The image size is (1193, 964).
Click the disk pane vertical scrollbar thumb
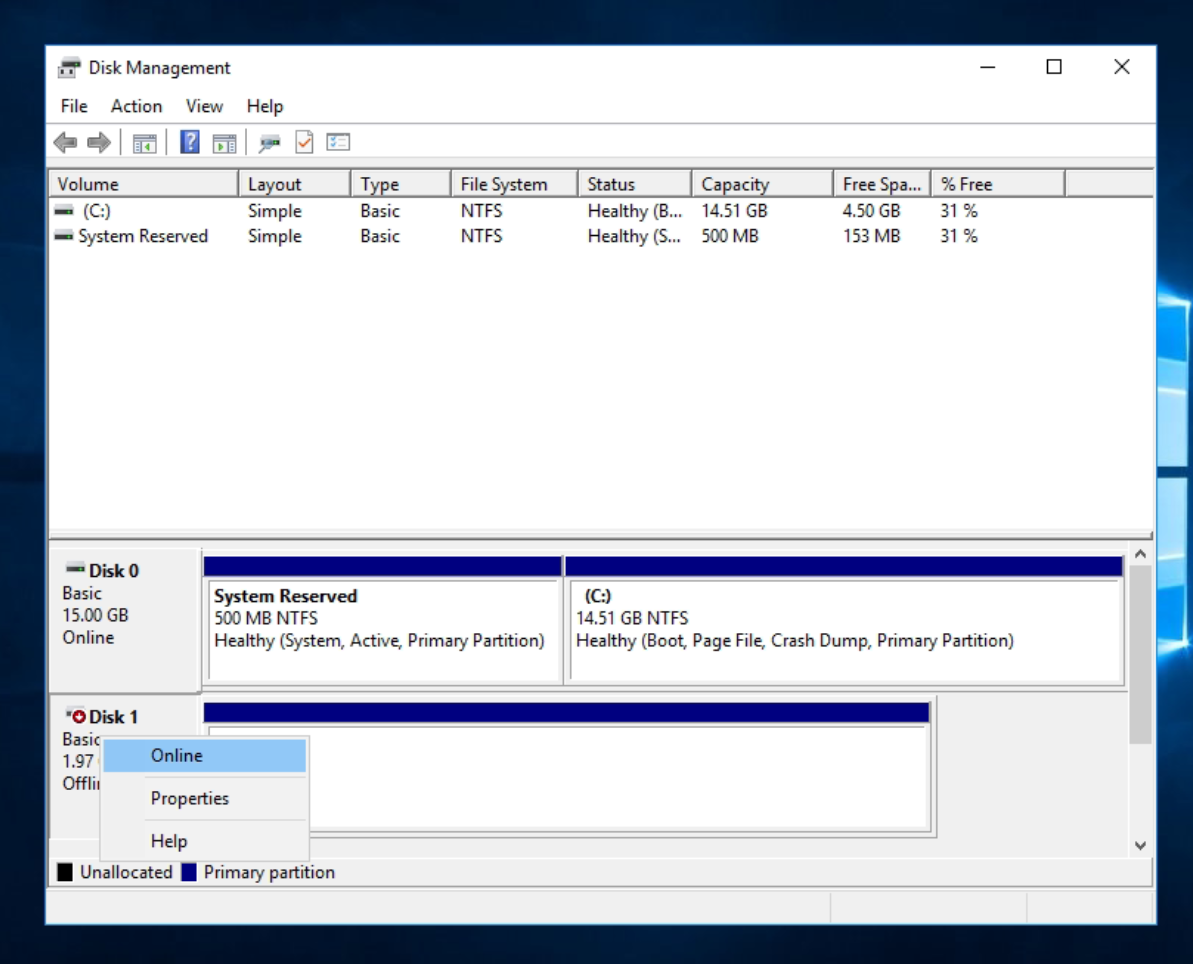click(1140, 654)
